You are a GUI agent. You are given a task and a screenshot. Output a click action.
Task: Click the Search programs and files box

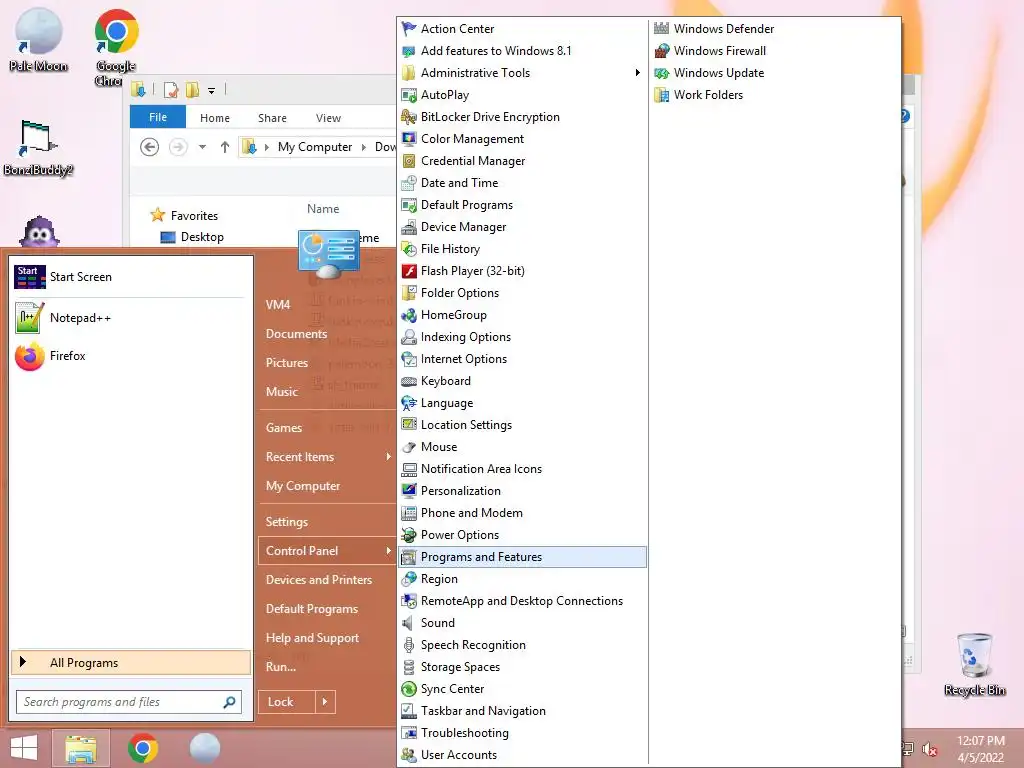(x=129, y=702)
